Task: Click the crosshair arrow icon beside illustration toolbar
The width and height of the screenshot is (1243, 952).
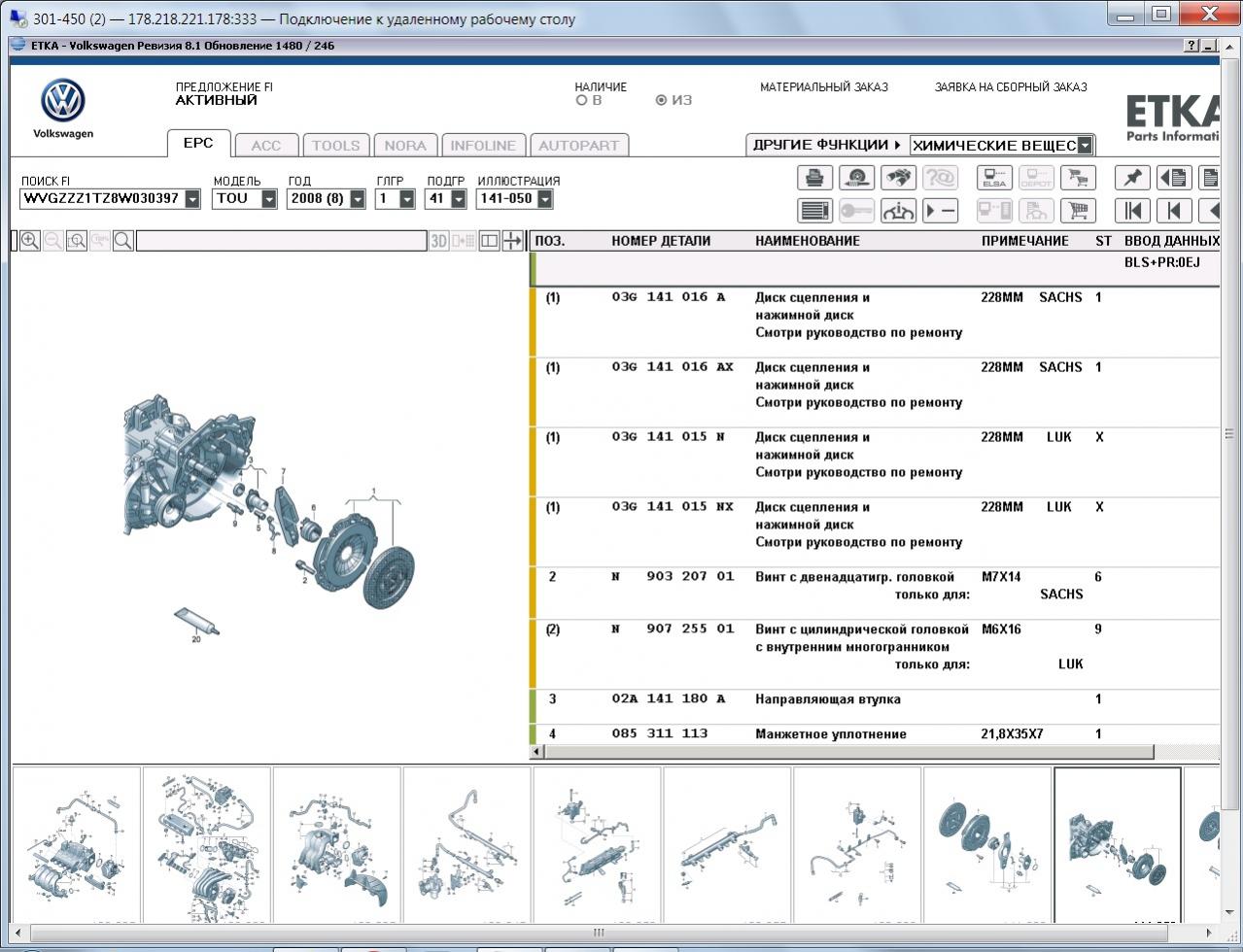Action: 512,241
